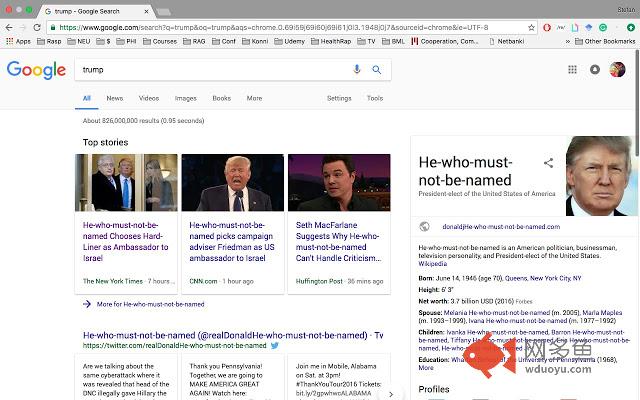
Task: Open the Rasp bookmarks folder
Action: click(x=49, y=41)
